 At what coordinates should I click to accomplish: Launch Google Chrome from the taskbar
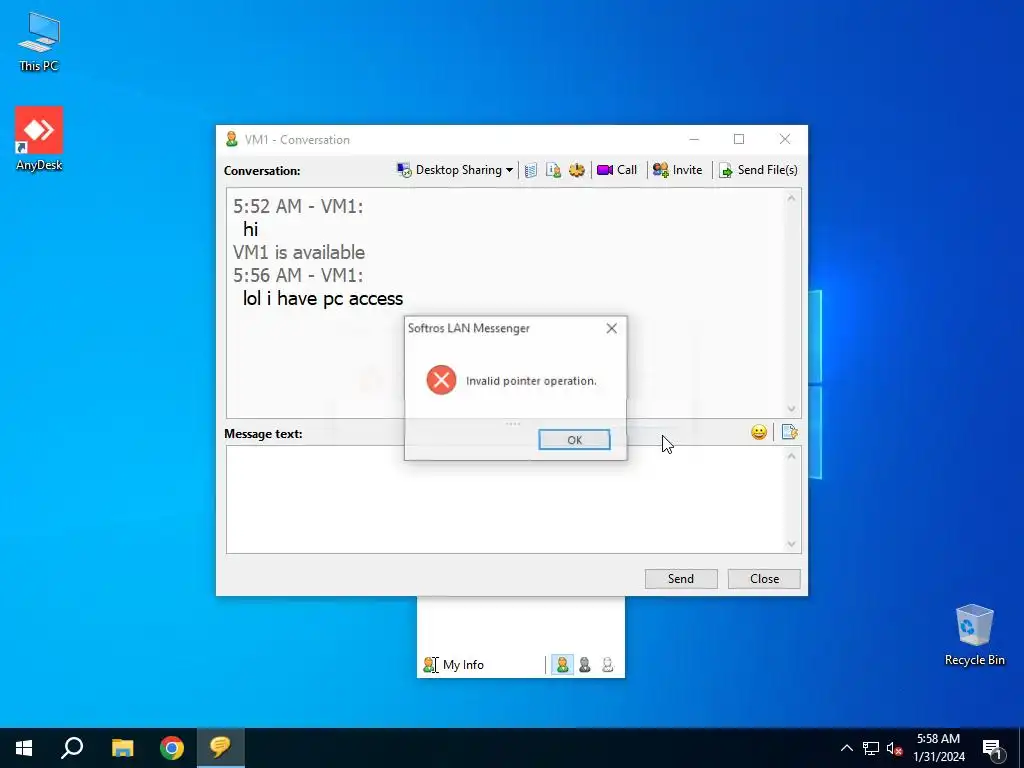click(172, 748)
